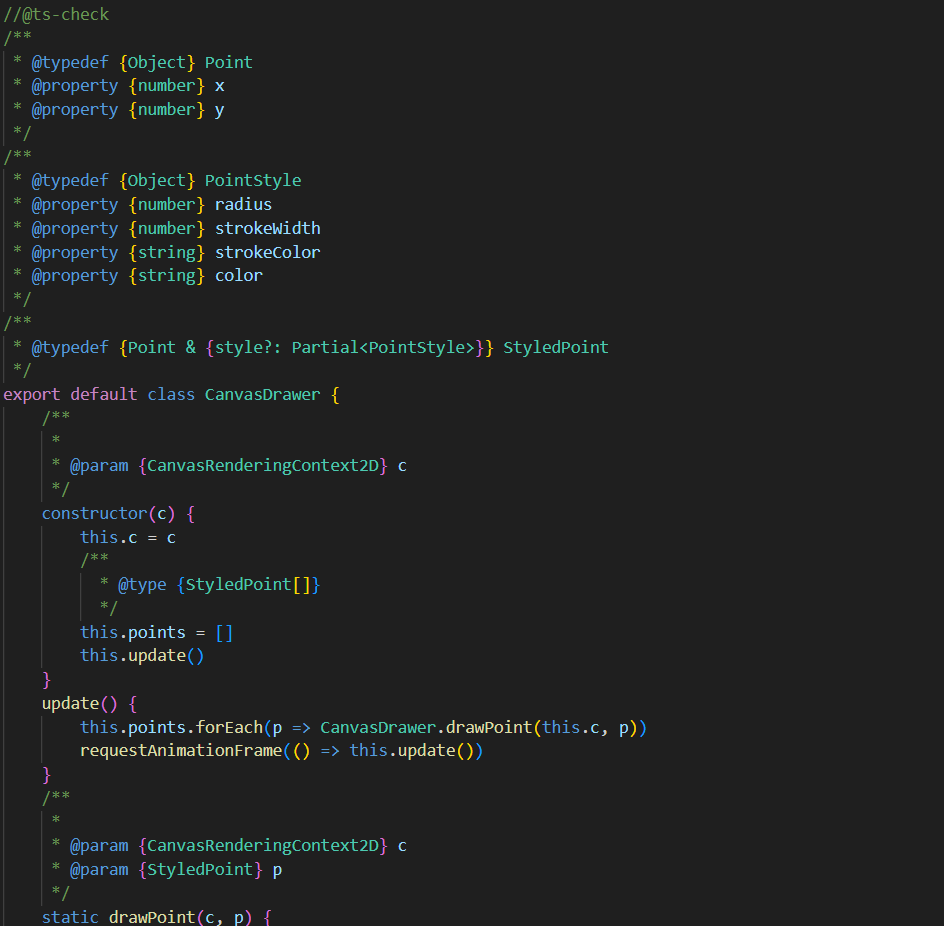This screenshot has height=926, width=944.
Task: Click the StyledPoint name ending the typedef line
Action: pos(555,347)
